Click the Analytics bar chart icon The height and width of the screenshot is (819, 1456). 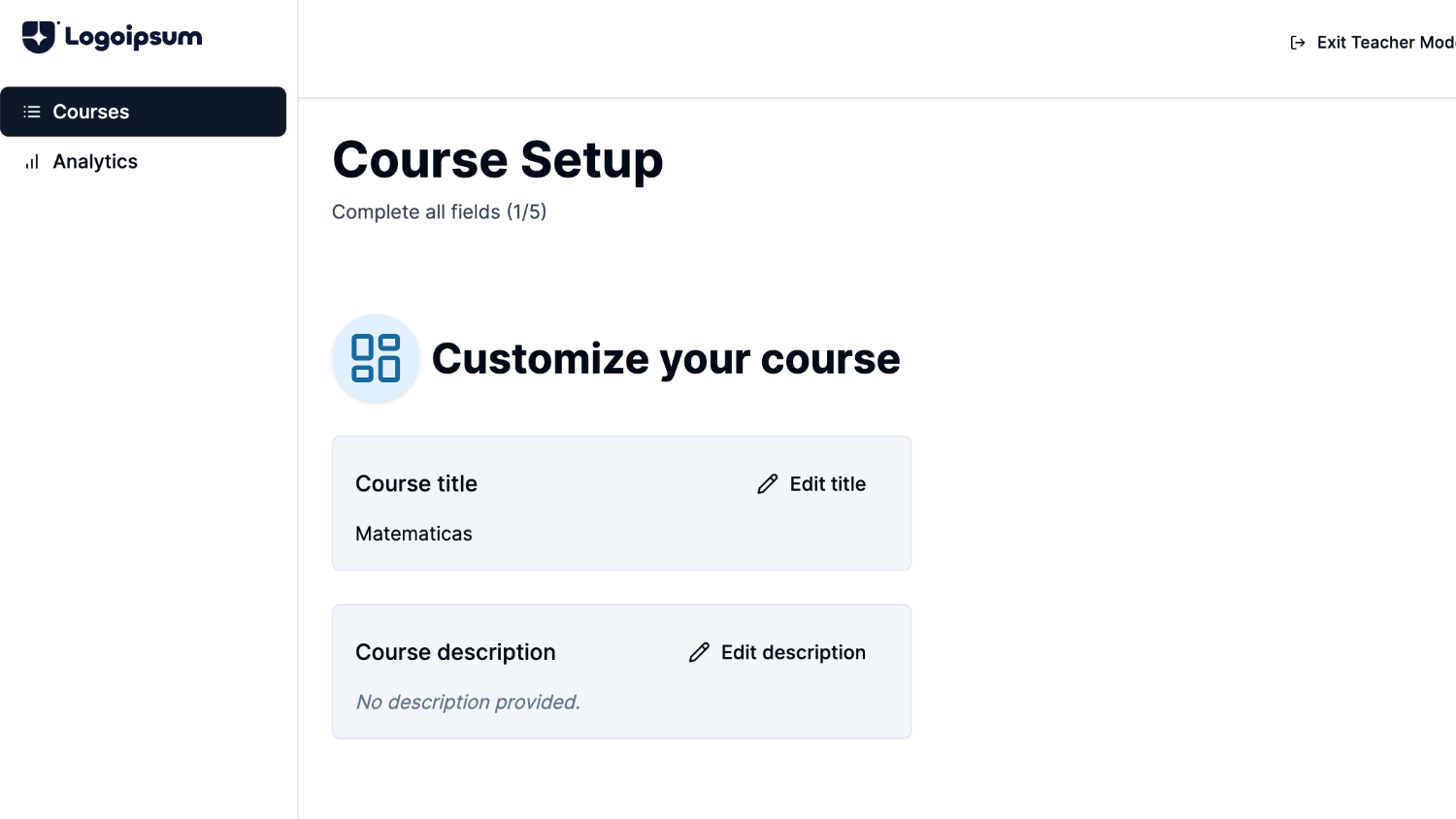tap(32, 162)
